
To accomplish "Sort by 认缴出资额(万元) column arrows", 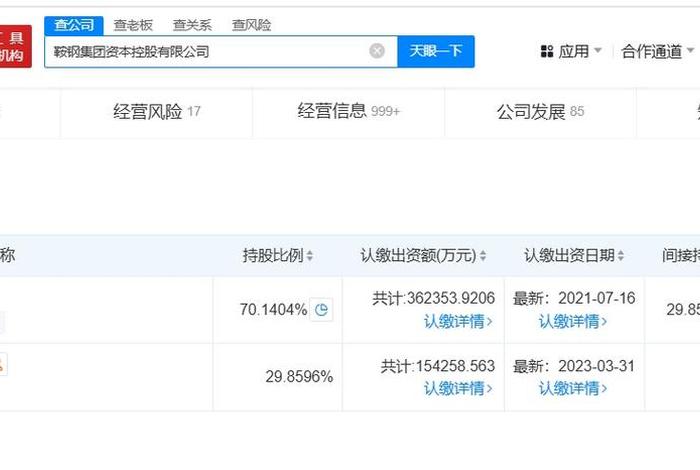I will point(483,256).
